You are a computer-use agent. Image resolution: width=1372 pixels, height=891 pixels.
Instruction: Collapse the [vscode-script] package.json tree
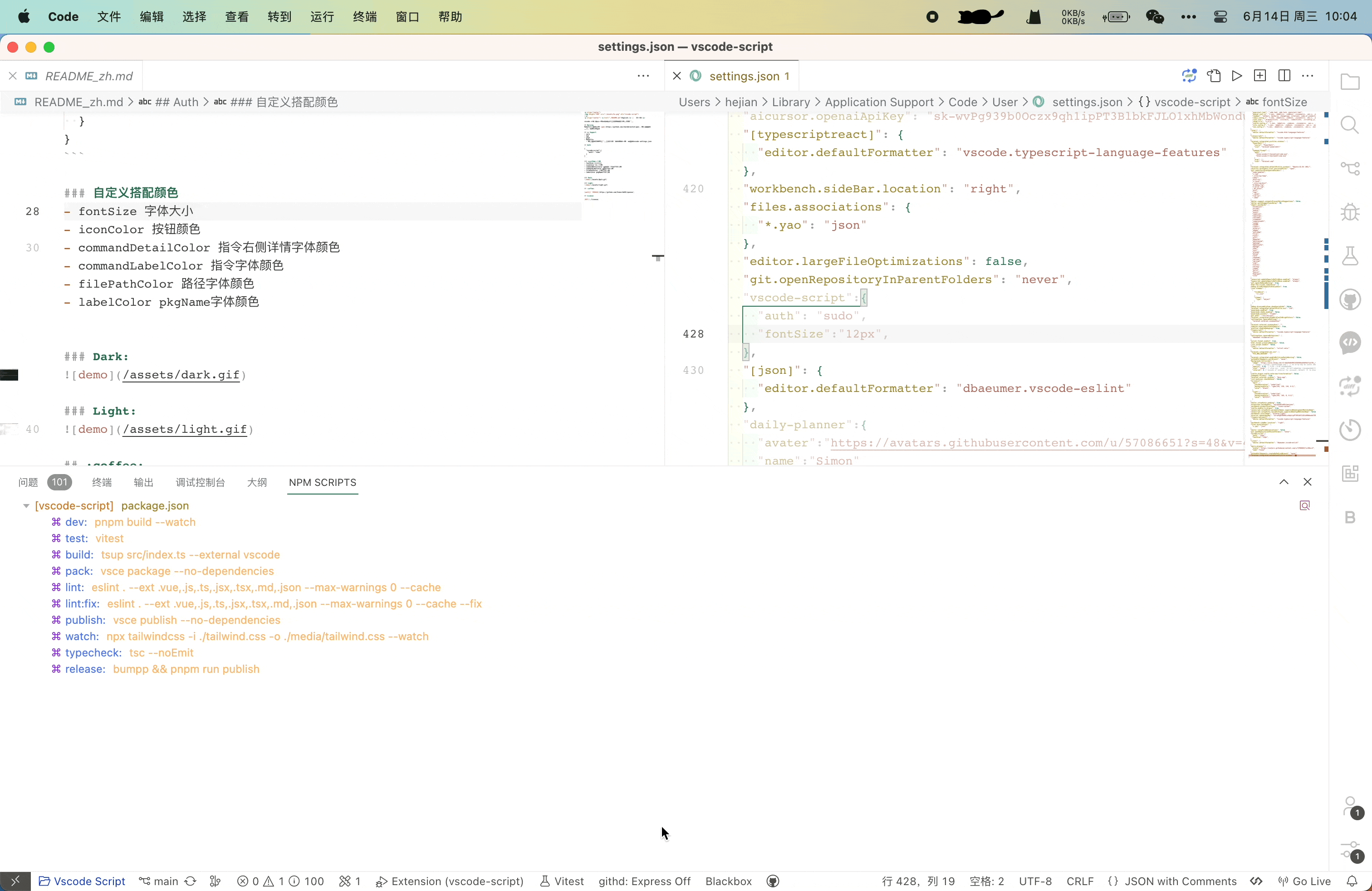(x=26, y=505)
